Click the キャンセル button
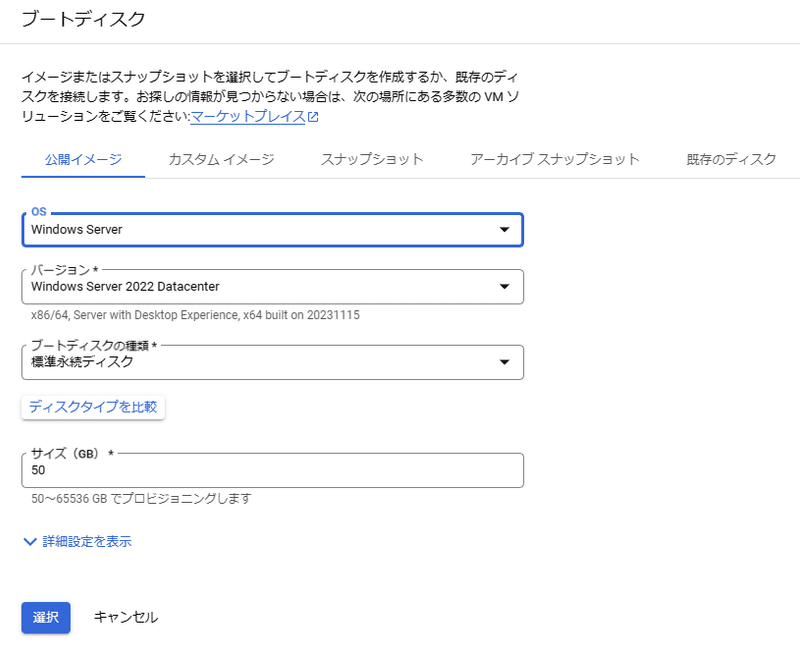The width and height of the screenshot is (800, 656). [x=126, y=617]
